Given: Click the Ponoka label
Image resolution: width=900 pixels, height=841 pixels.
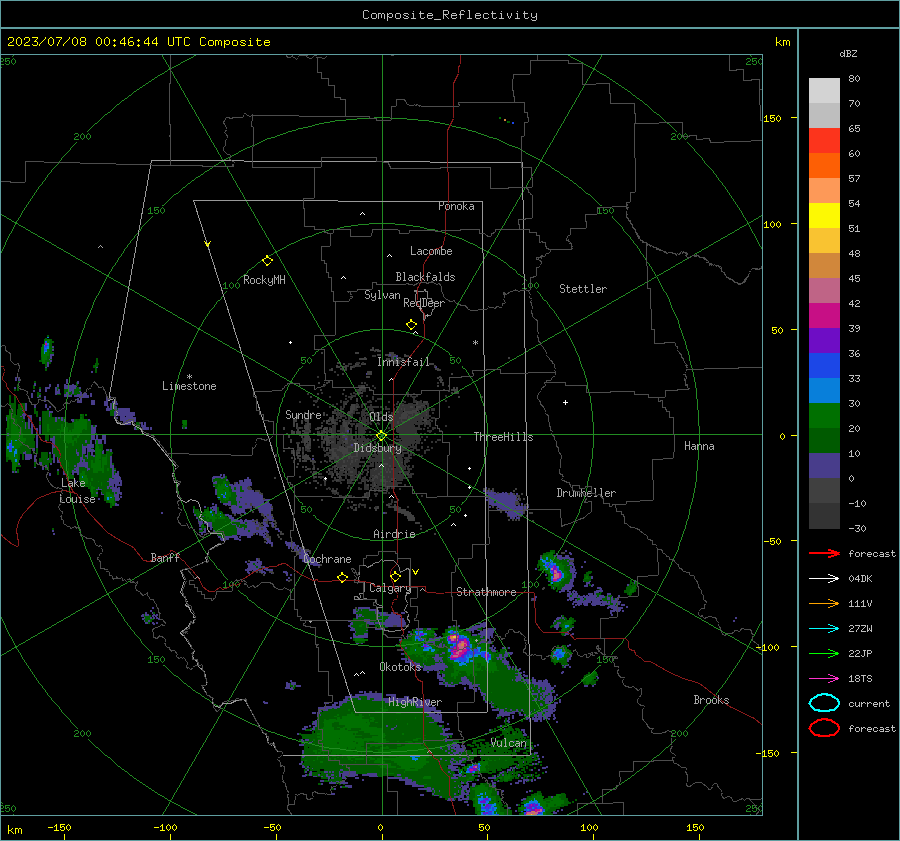Looking at the screenshot, I should 456,206.
